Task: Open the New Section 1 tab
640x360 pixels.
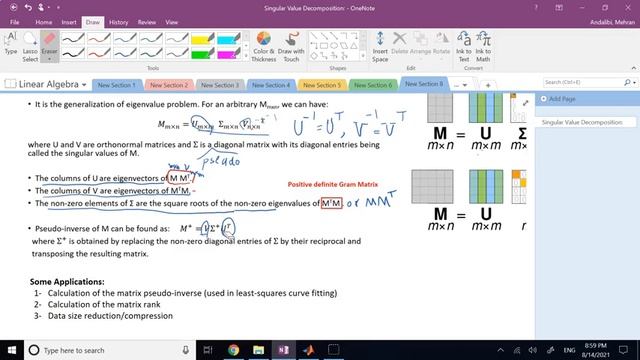Action: (117, 85)
